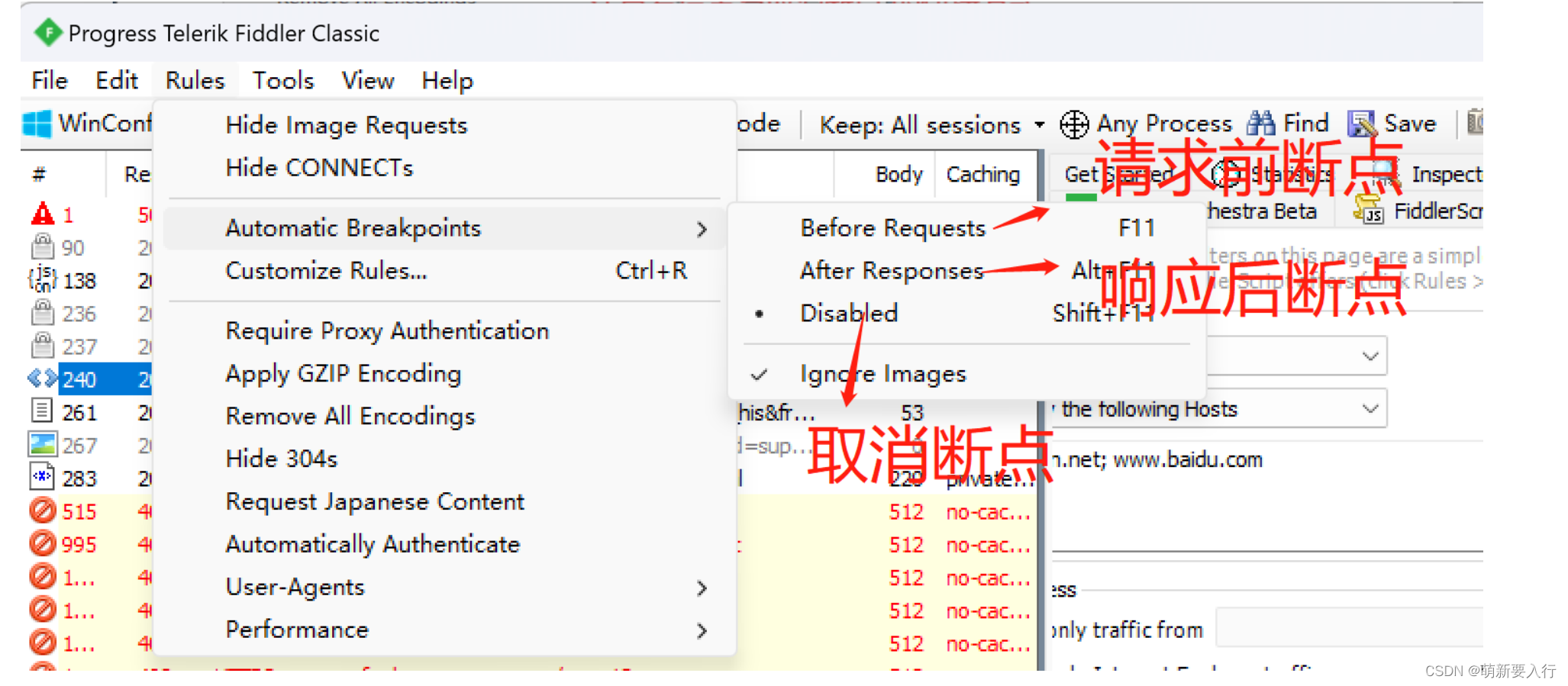This screenshot has height=686, width=1568.
Task: Select session row 240
Action: coord(90,379)
